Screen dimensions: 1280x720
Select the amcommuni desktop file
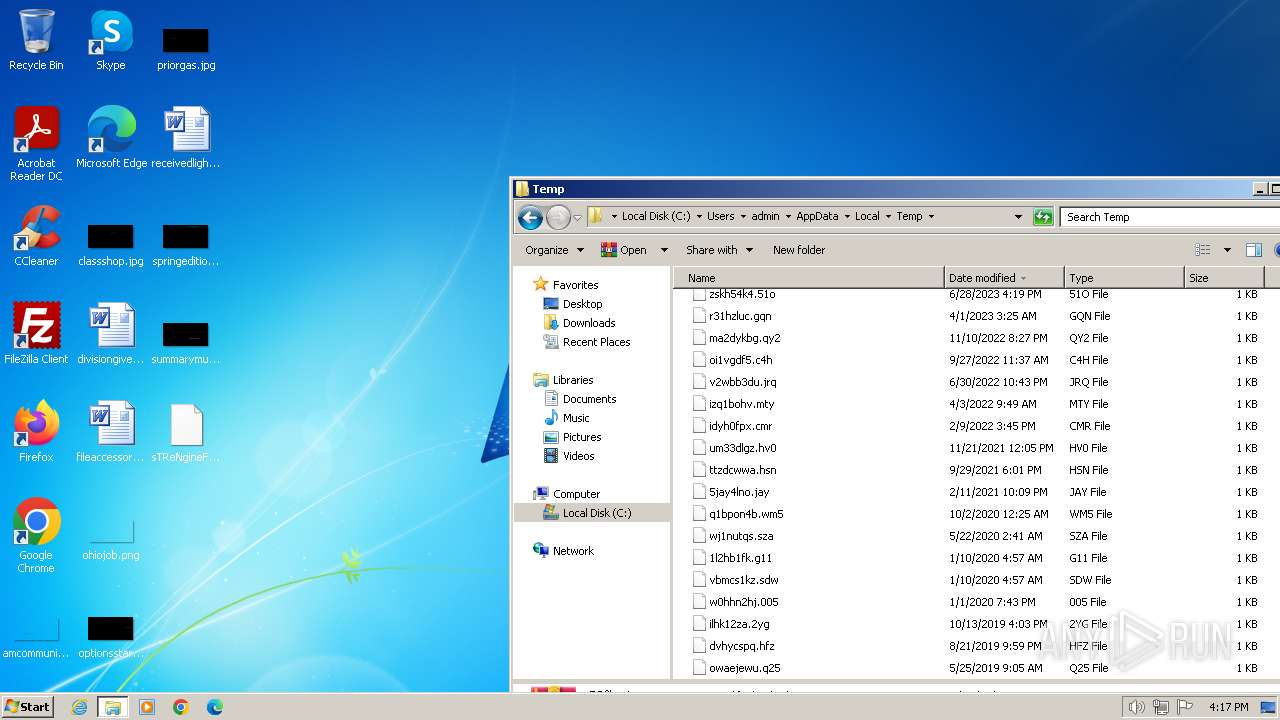[36, 637]
